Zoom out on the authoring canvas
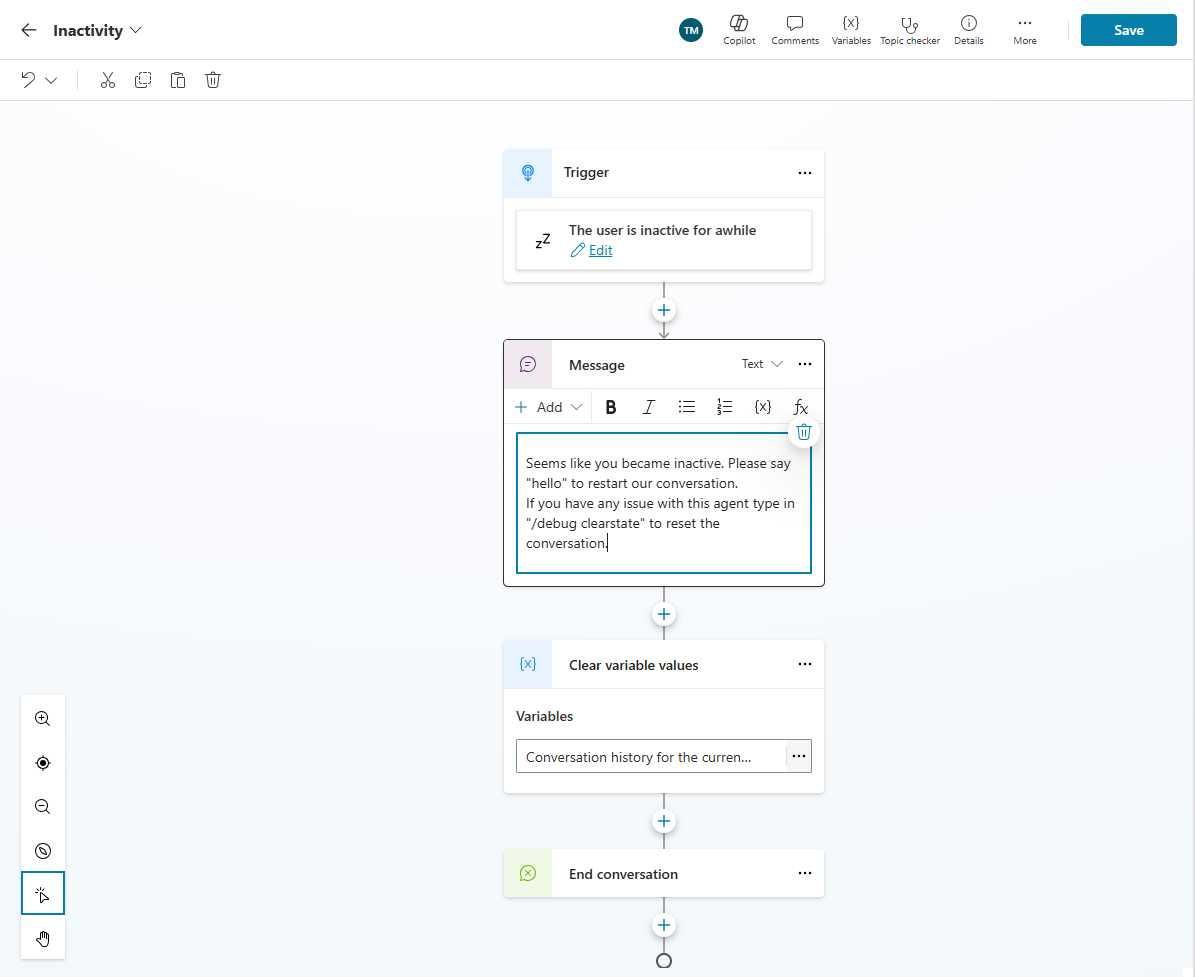This screenshot has width=1195, height=977. [42, 806]
